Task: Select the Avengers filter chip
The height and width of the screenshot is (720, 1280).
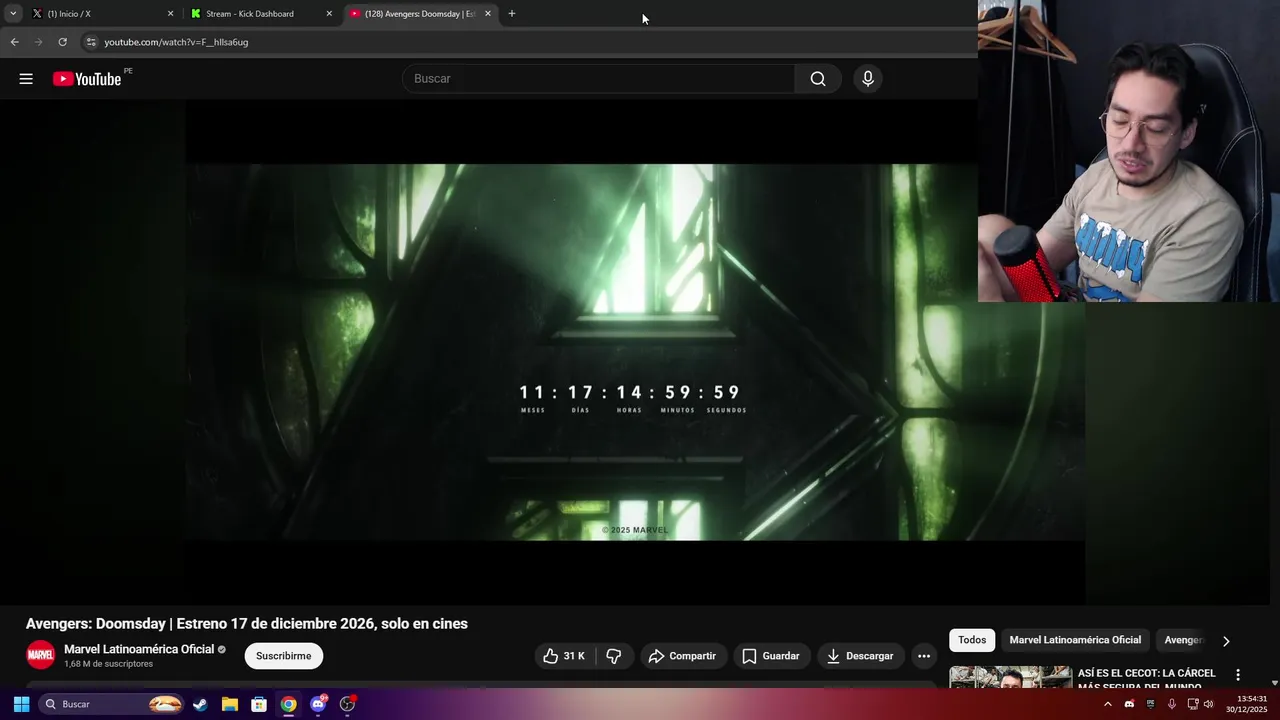Action: coord(1184,640)
